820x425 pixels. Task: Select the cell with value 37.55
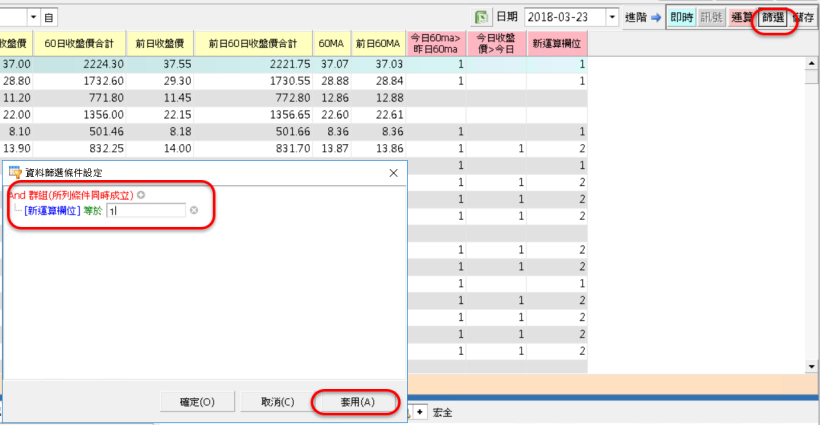click(x=160, y=64)
